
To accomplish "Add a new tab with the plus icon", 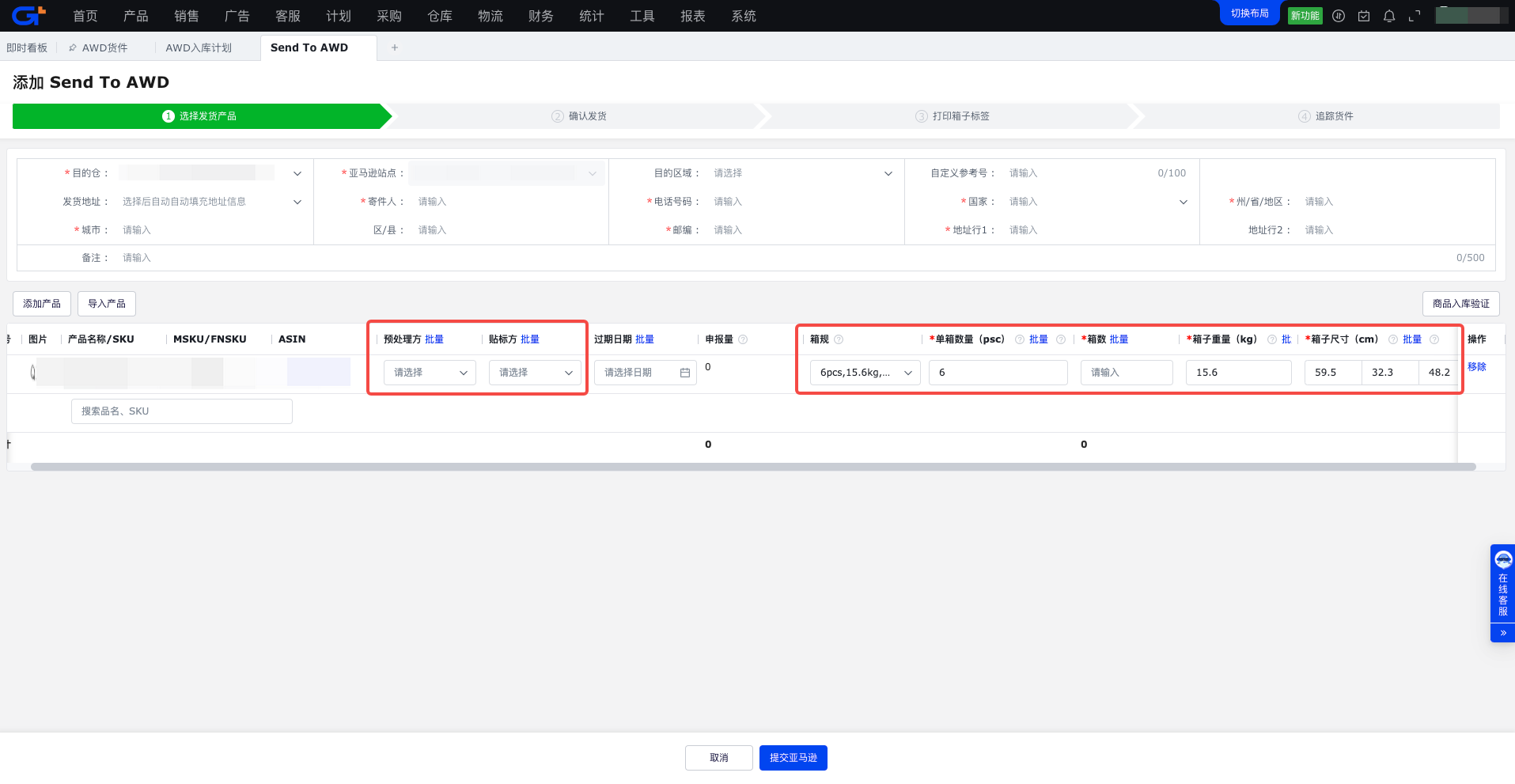I will click(395, 47).
